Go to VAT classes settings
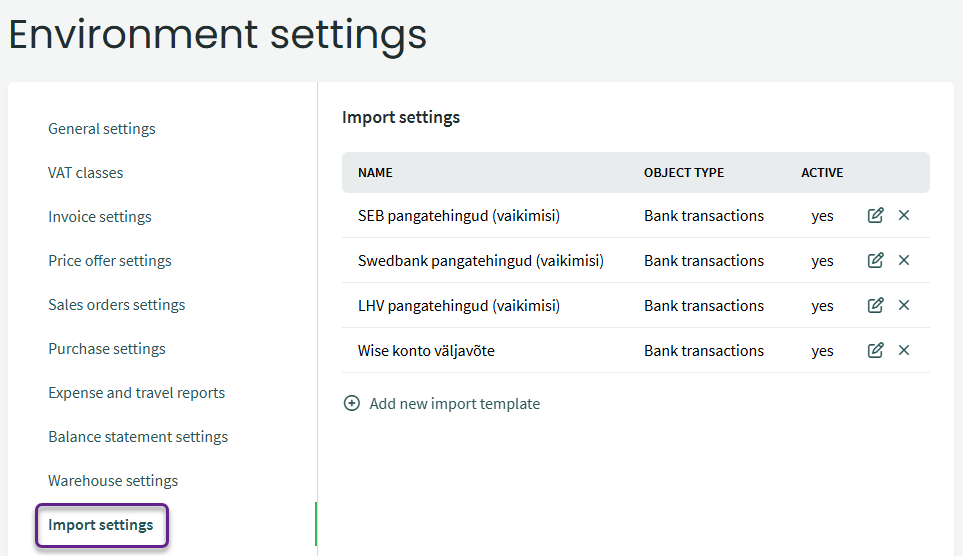 86,173
